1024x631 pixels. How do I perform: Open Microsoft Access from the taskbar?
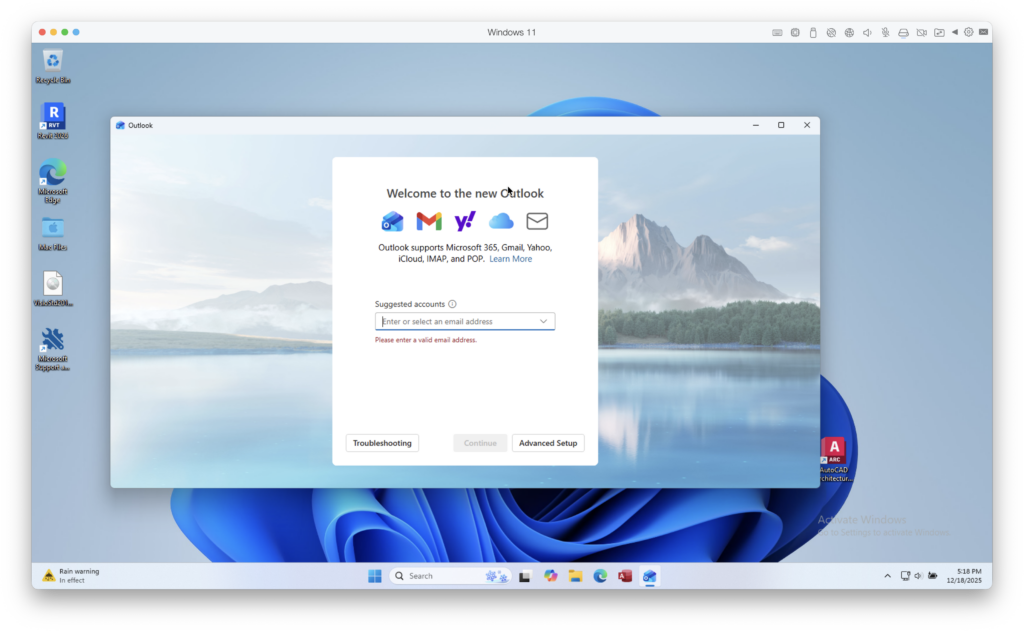(x=625, y=576)
